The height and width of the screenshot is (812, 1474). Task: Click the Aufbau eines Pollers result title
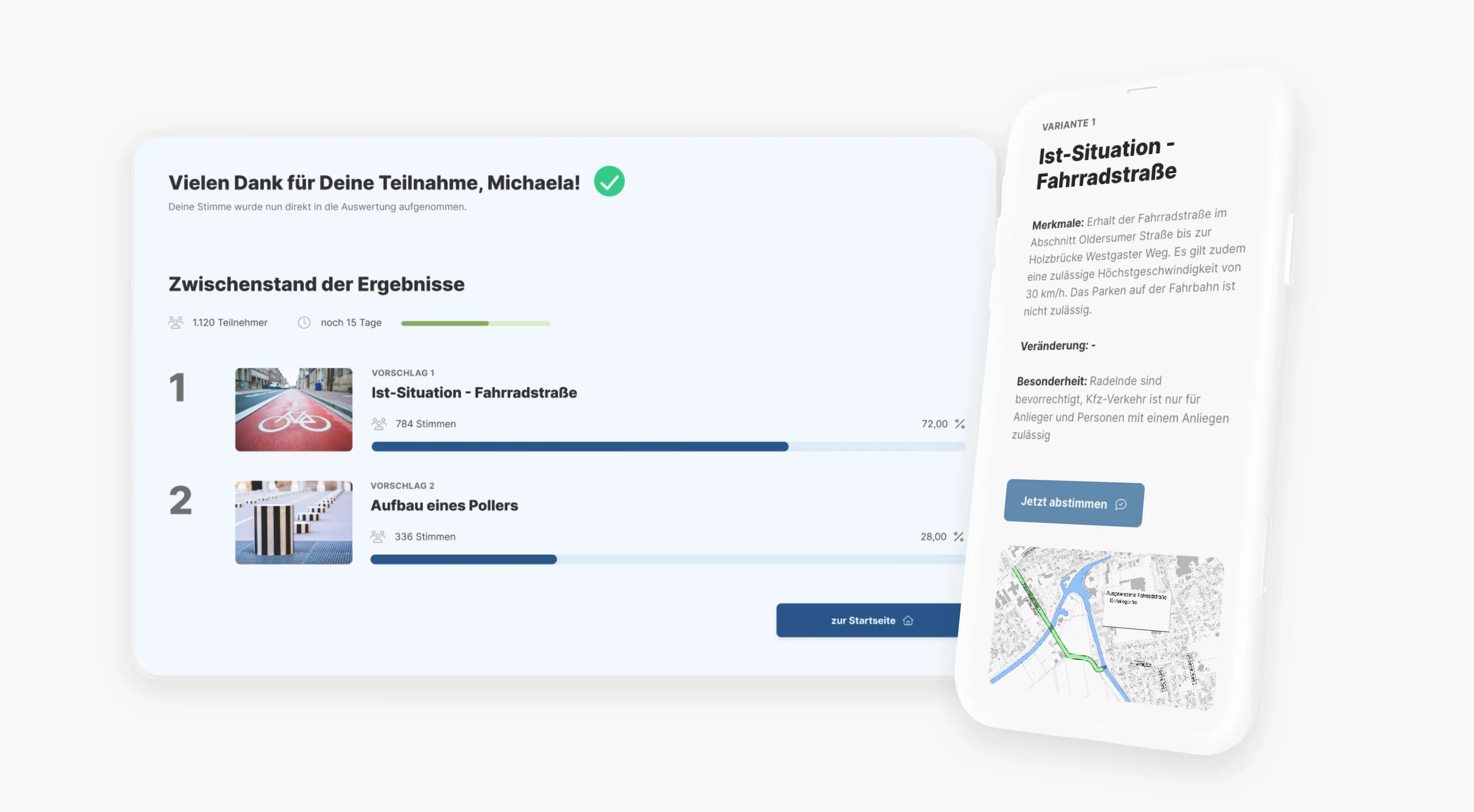coord(444,505)
